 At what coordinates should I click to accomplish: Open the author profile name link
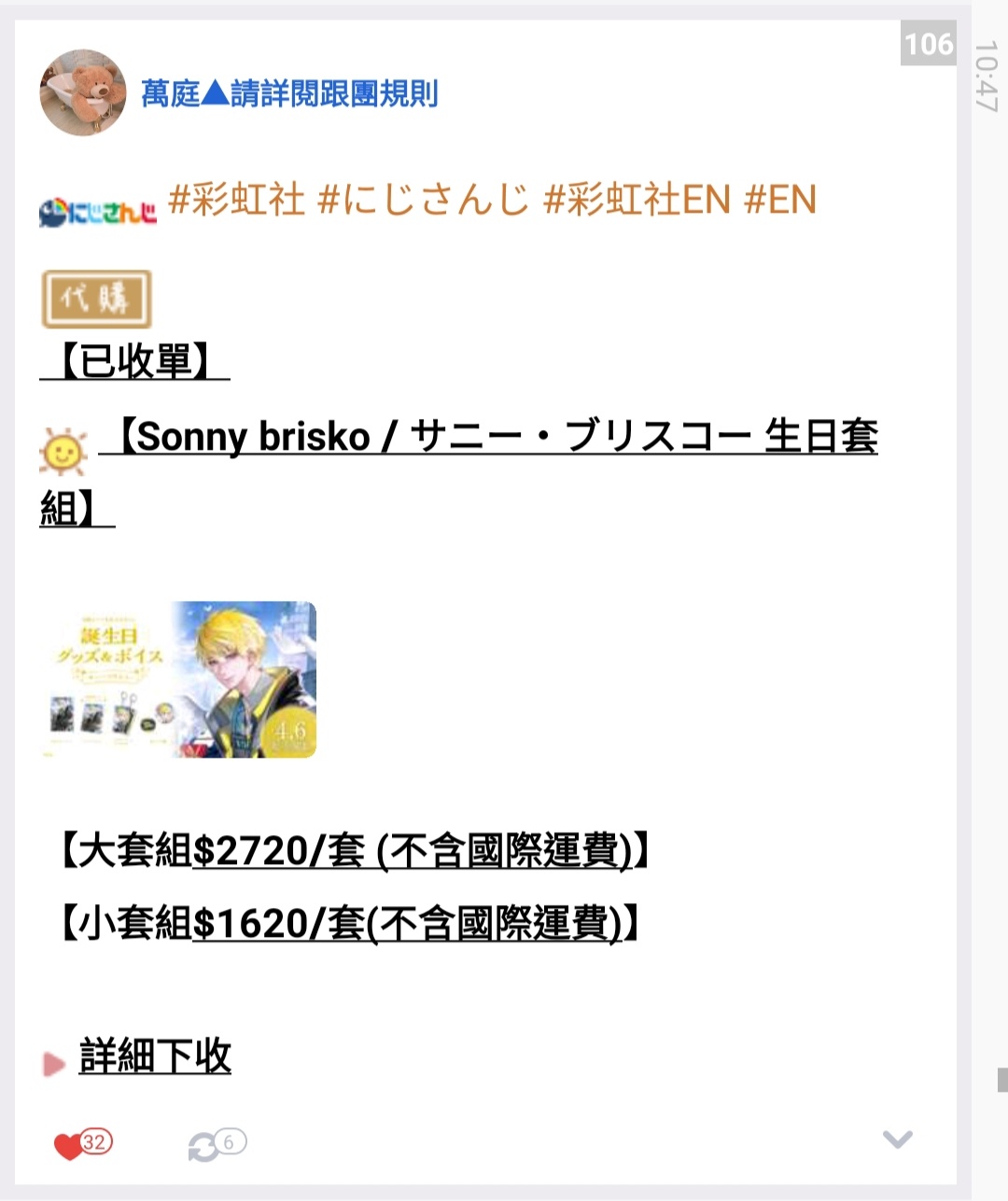(289, 93)
